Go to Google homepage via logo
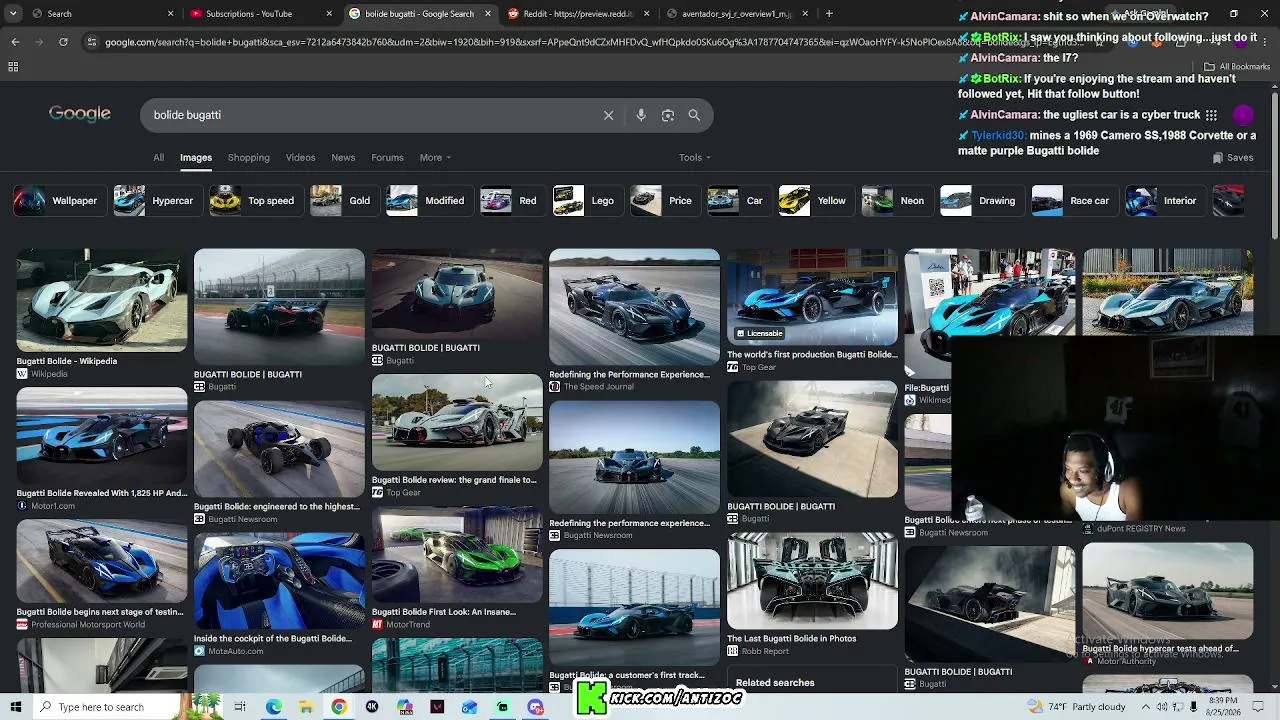The height and width of the screenshot is (720, 1280). coord(80,114)
